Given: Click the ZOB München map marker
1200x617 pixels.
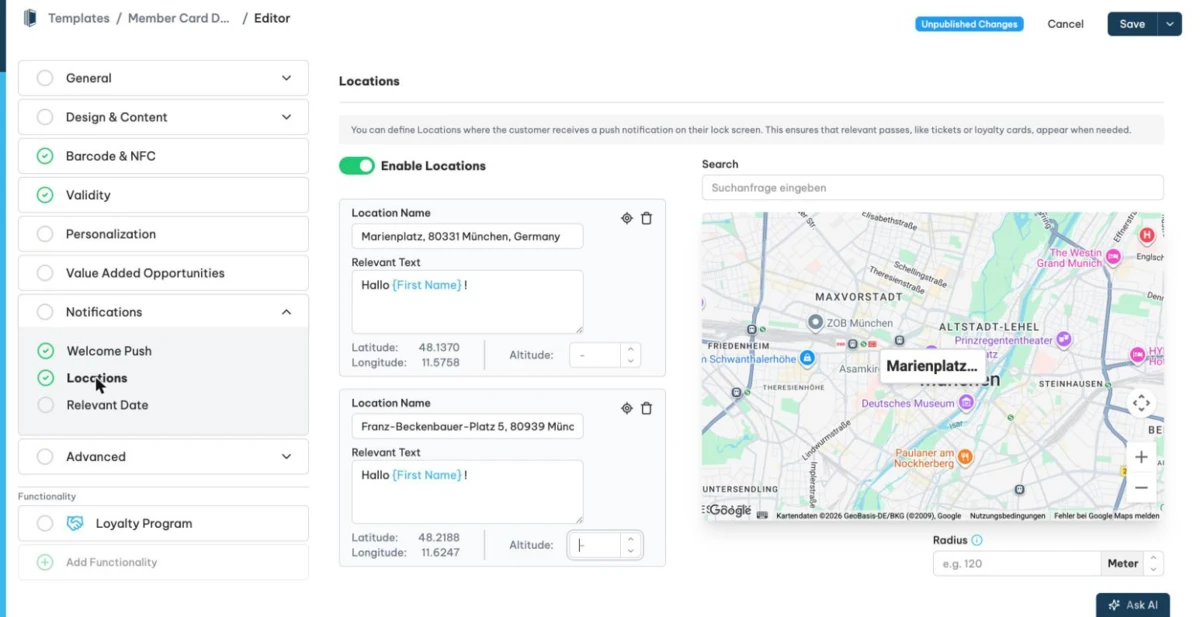Looking at the screenshot, I should pyautogui.click(x=815, y=322).
